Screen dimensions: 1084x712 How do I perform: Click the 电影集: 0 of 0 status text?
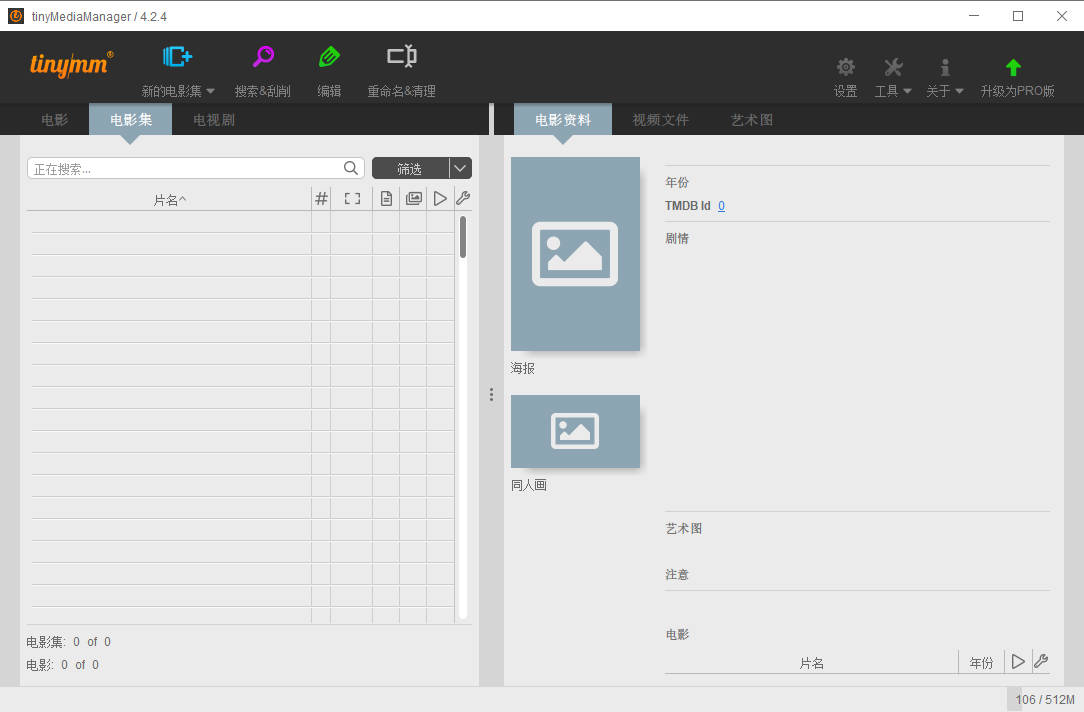pos(68,642)
